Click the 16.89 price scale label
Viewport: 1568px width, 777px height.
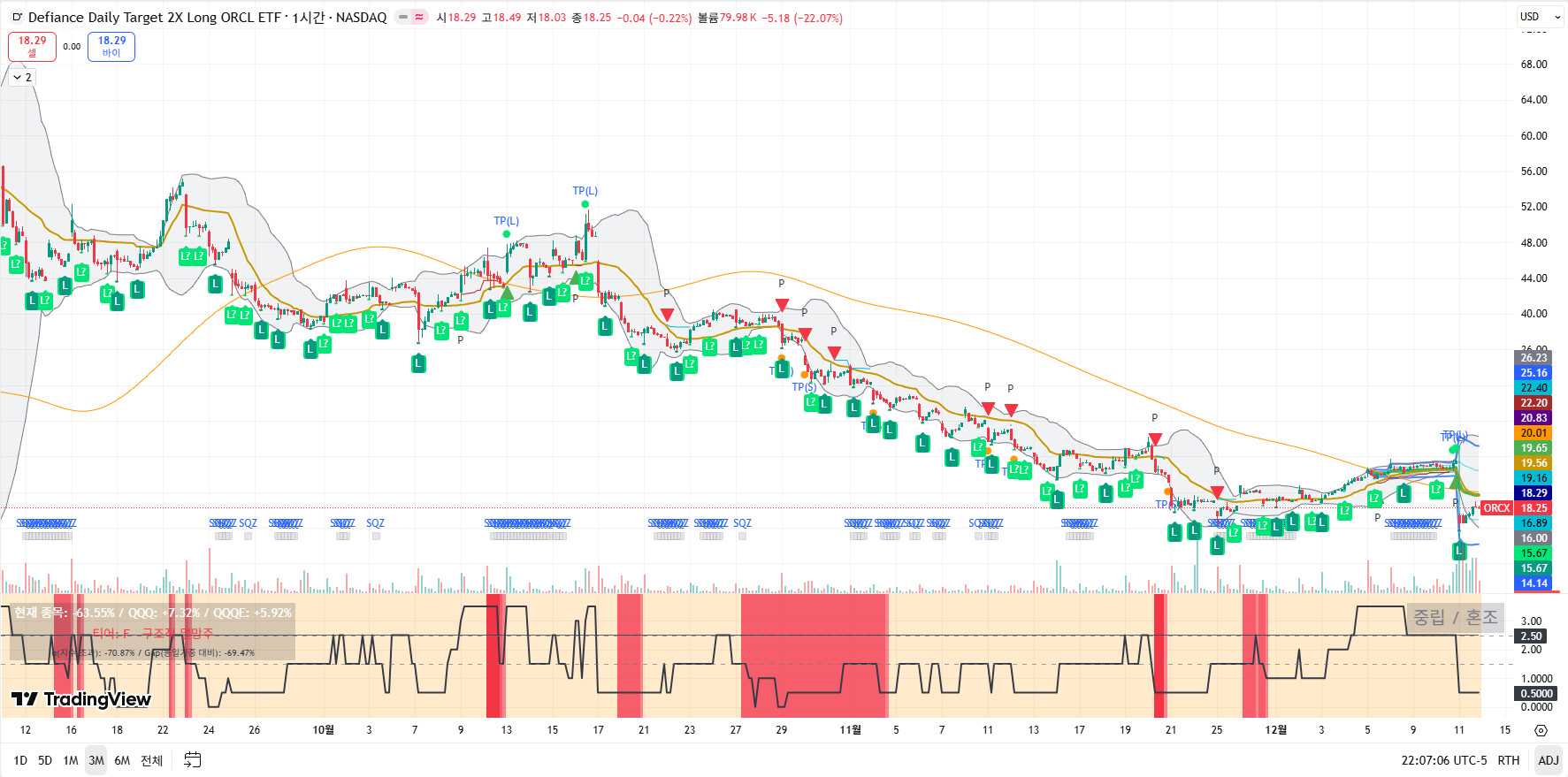(1534, 523)
